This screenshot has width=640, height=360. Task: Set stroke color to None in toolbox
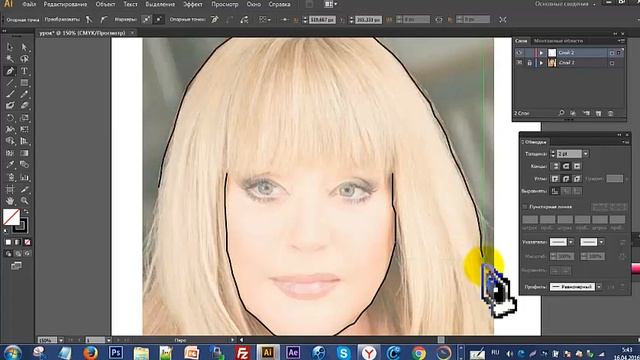(27, 242)
